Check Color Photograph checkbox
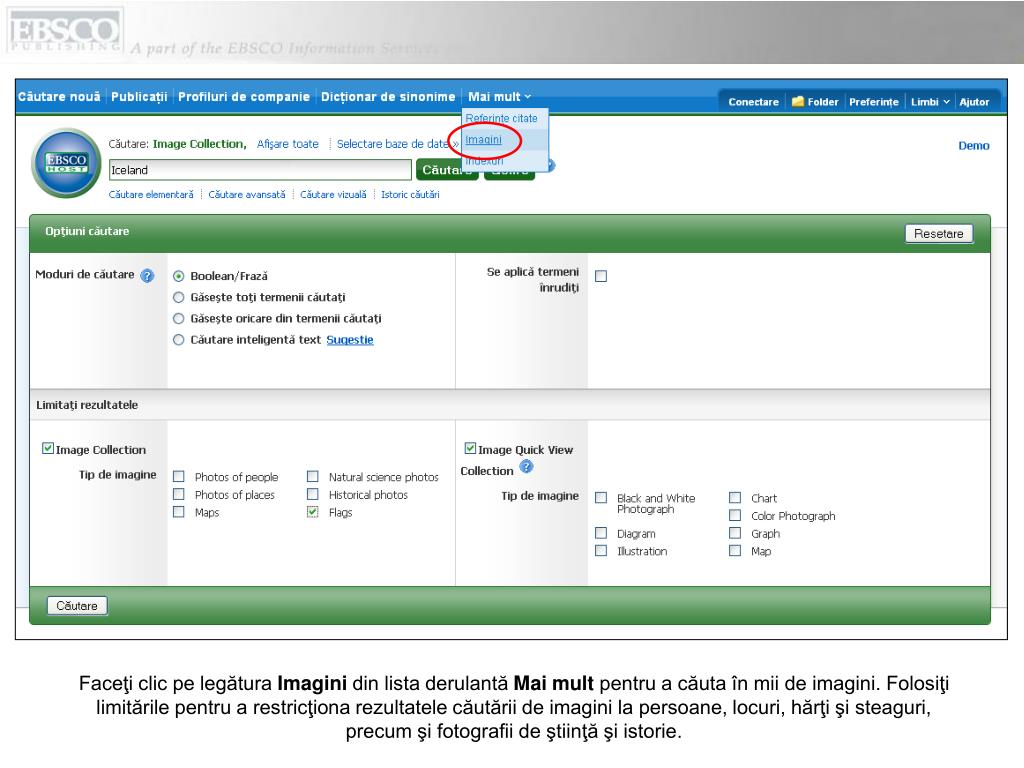The image size is (1024, 768). coord(735,515)
